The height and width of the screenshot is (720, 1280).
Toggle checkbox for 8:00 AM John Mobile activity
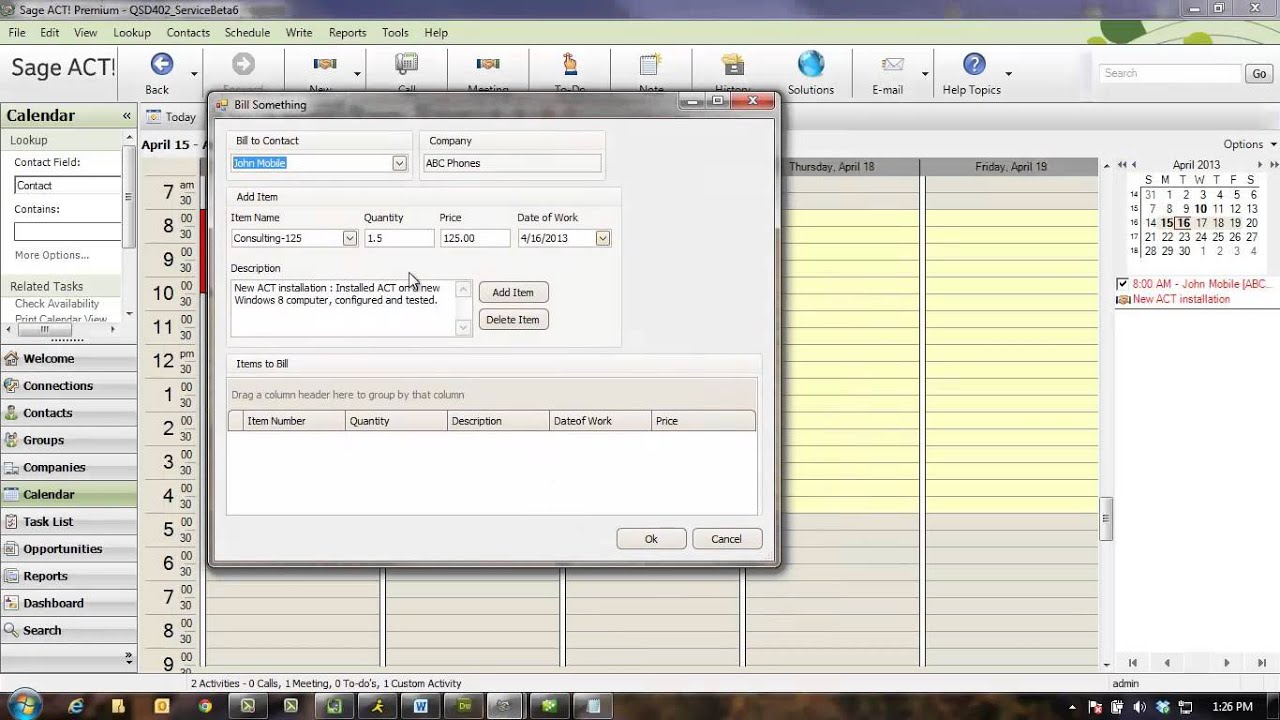(1122, 284)
